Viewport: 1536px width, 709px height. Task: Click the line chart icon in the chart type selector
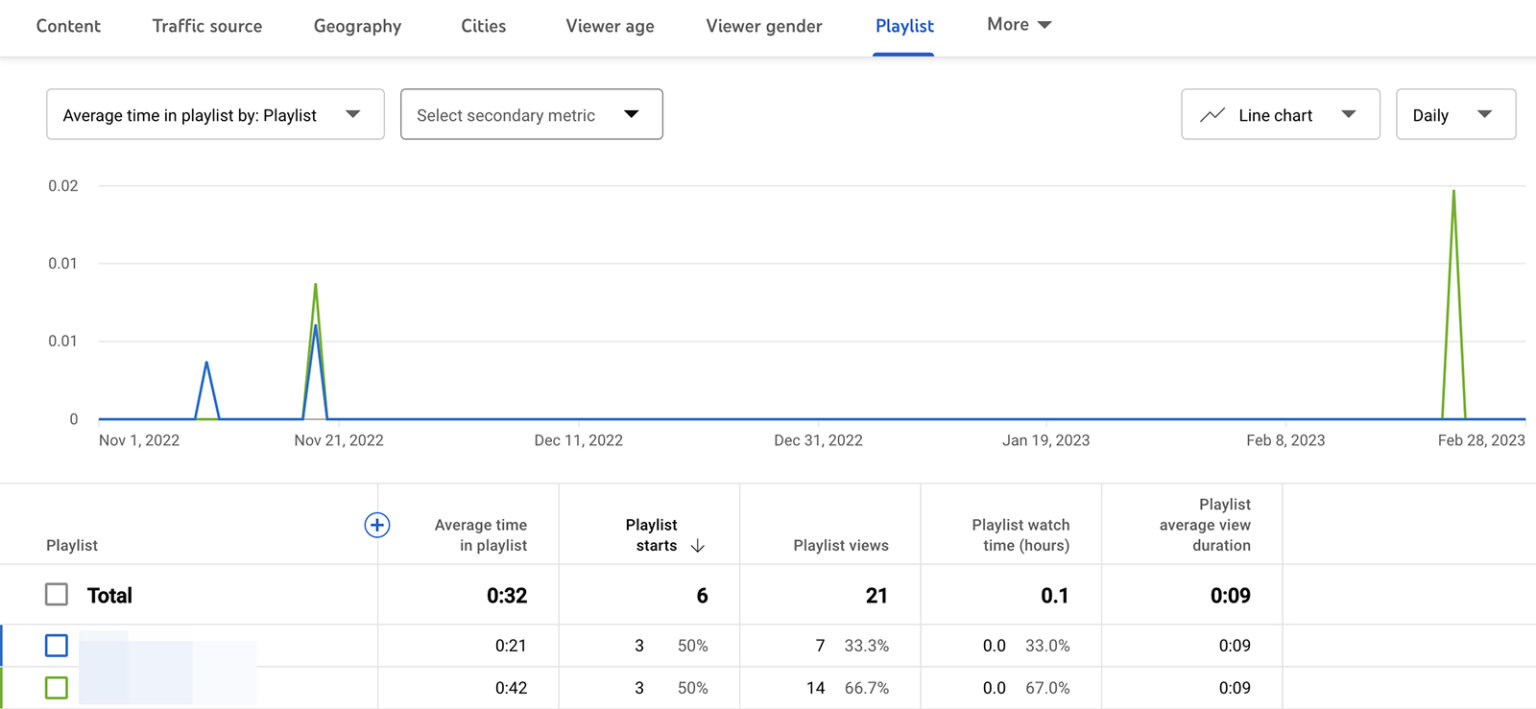click(1214, 114)
